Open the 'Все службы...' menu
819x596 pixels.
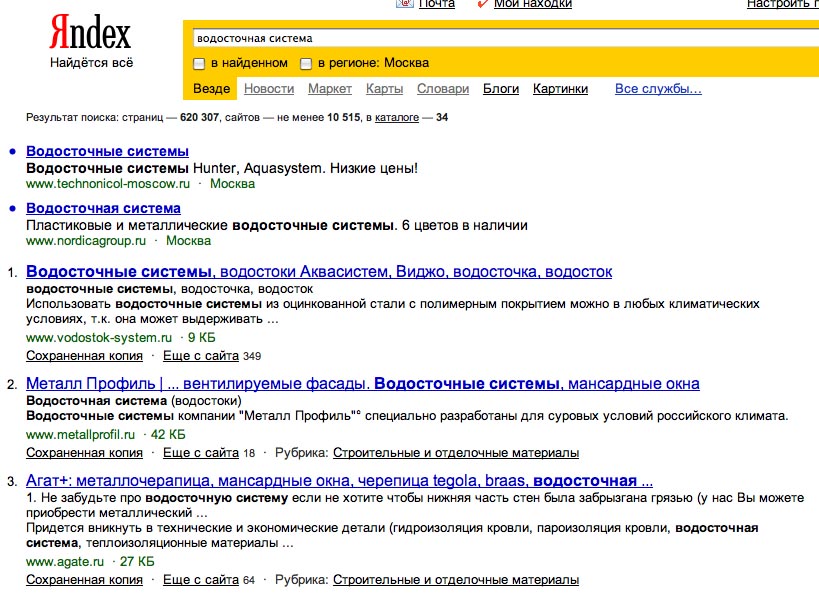point(662,88)
